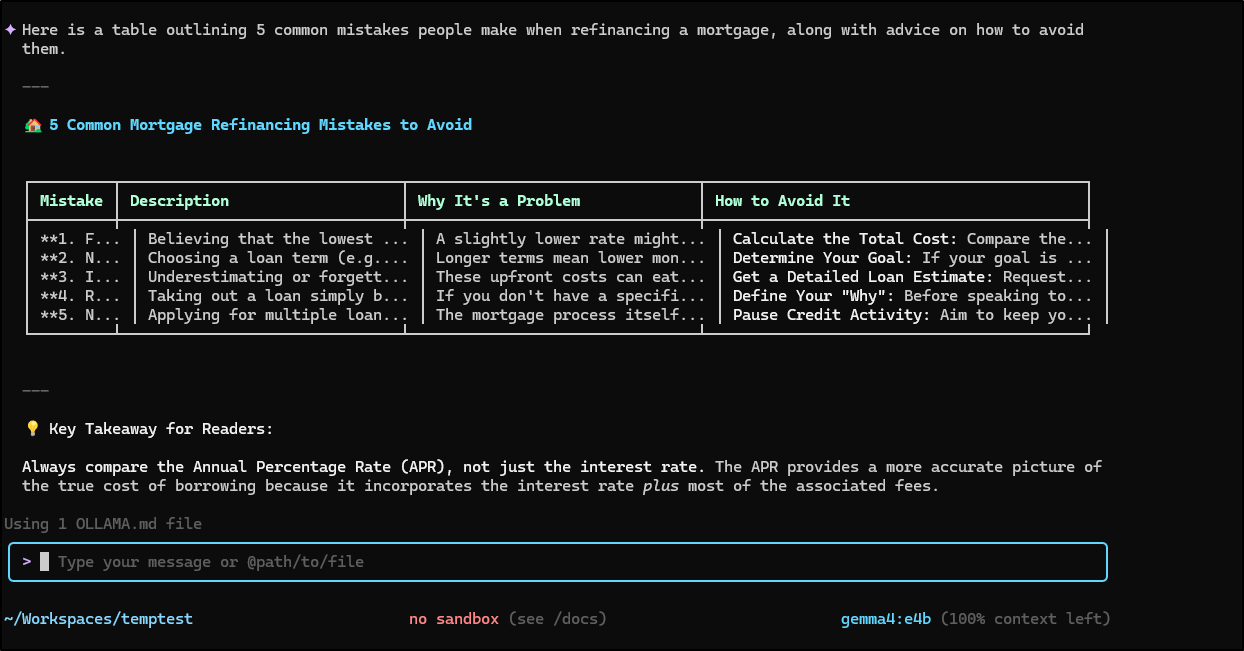Click the 'no sandbox' status indicator

(453, 619)
